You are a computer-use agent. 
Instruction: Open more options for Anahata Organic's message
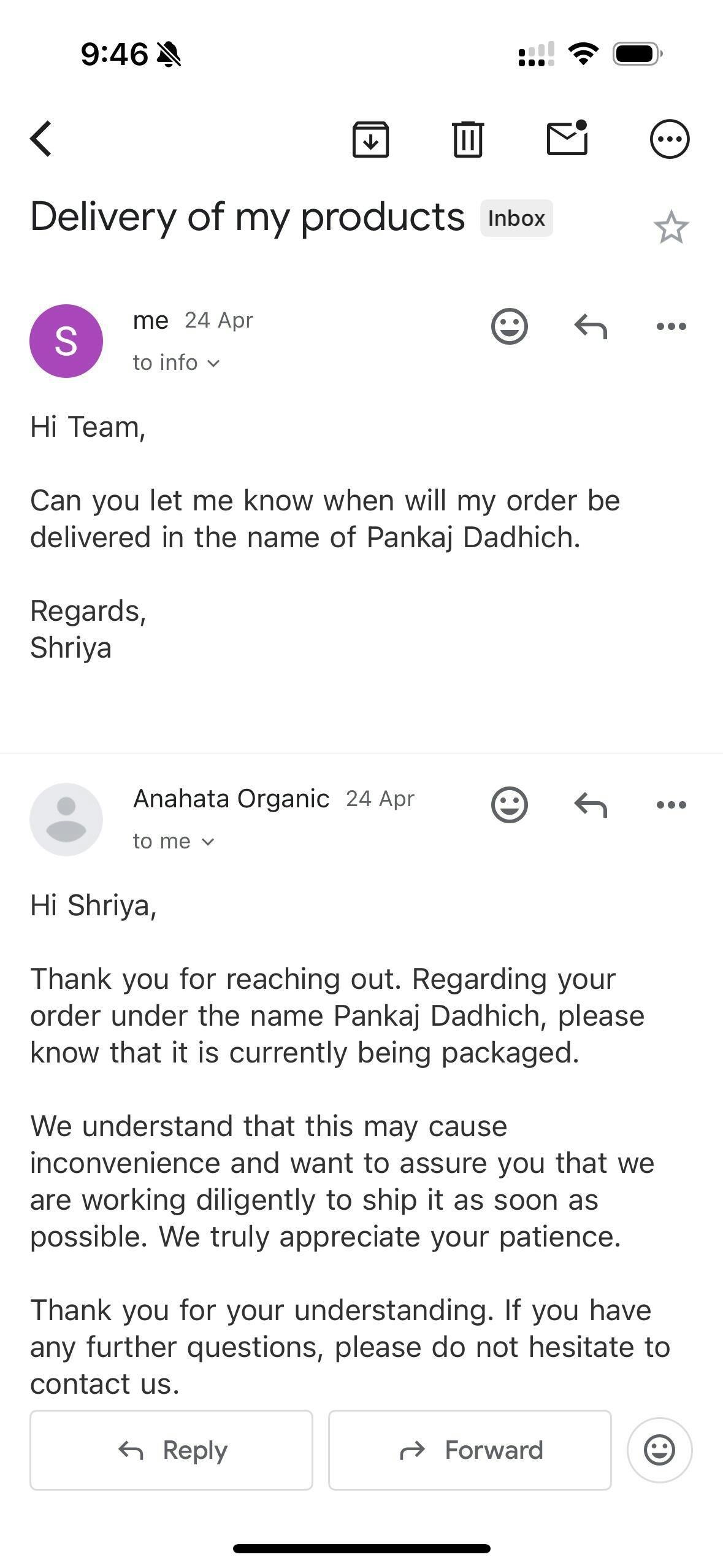[x=671, y=804]
